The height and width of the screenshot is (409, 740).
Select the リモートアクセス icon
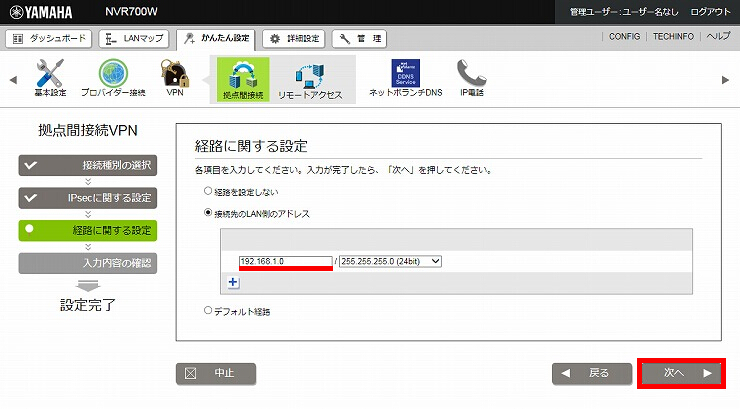(310, 81)
